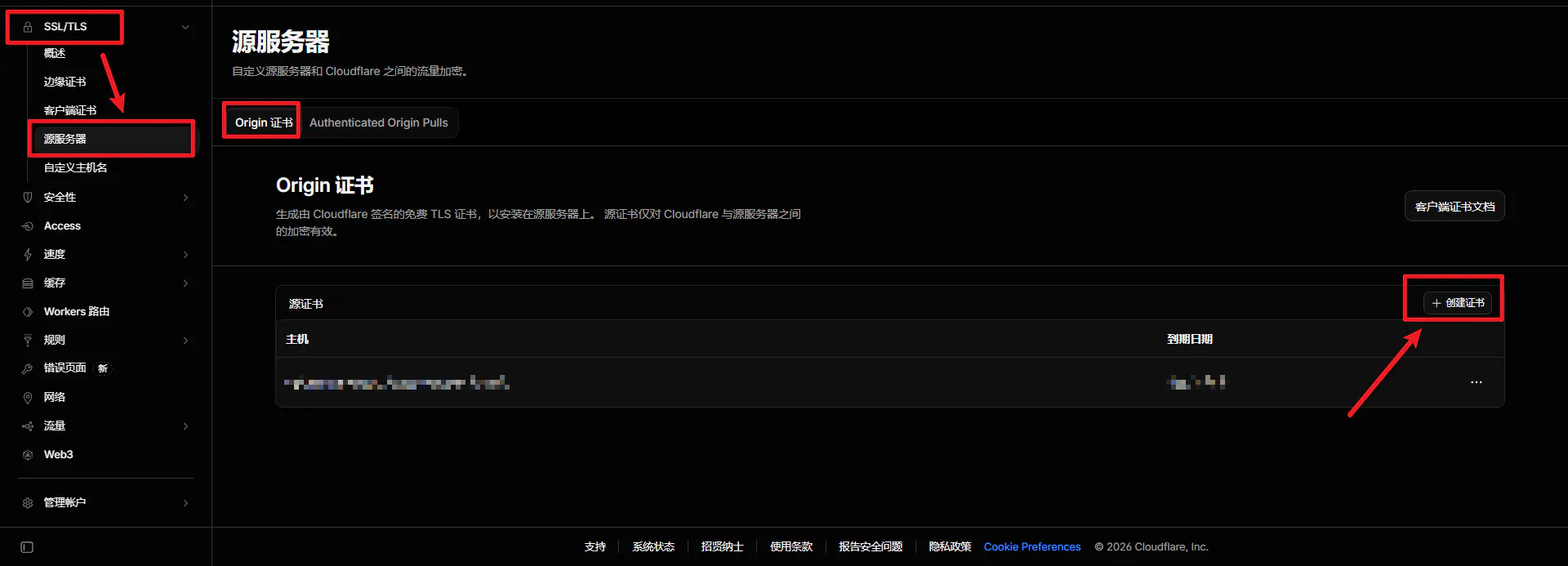Open the 系统状态 footer link
Viewport: 1568px width, 566px height.
pyautogui.click(x=653, y=547)
